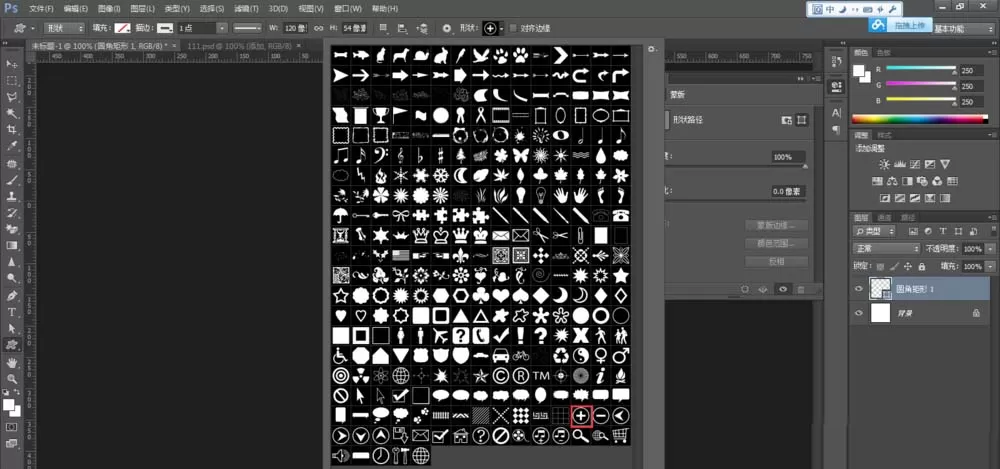The height and width of the screenshot is (469, 1000).
Task: Toggle link between width and height
Action: point(319,28)
